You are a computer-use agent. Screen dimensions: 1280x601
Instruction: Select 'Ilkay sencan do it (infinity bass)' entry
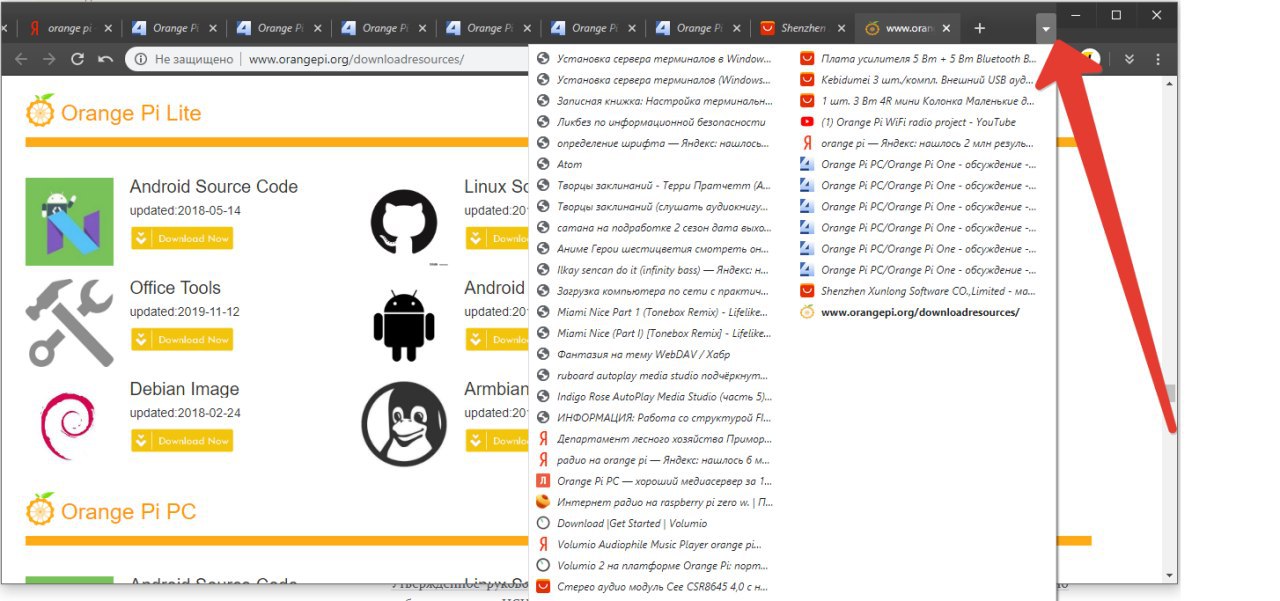(x=653, y=270)
